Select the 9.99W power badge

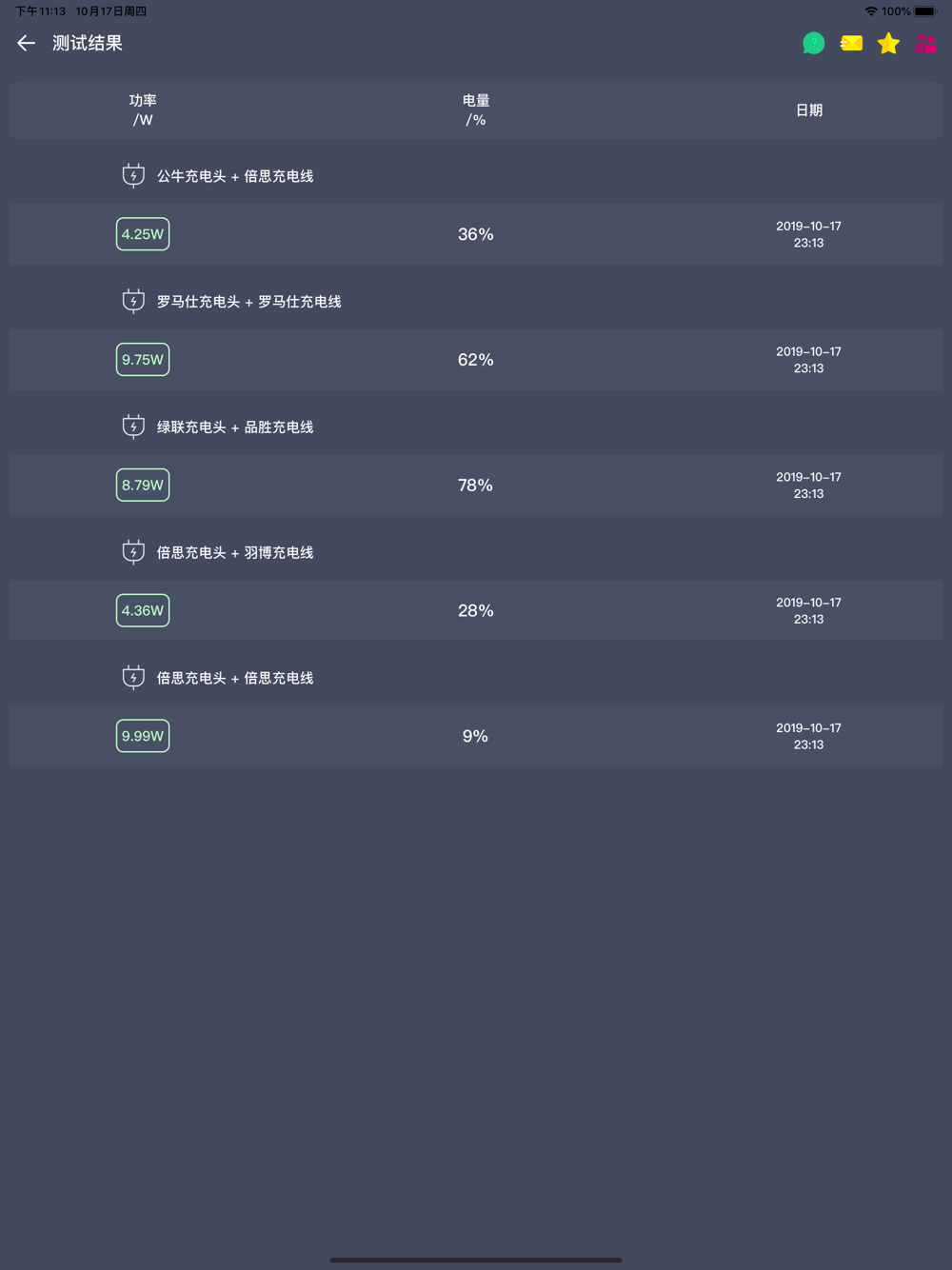143,736
